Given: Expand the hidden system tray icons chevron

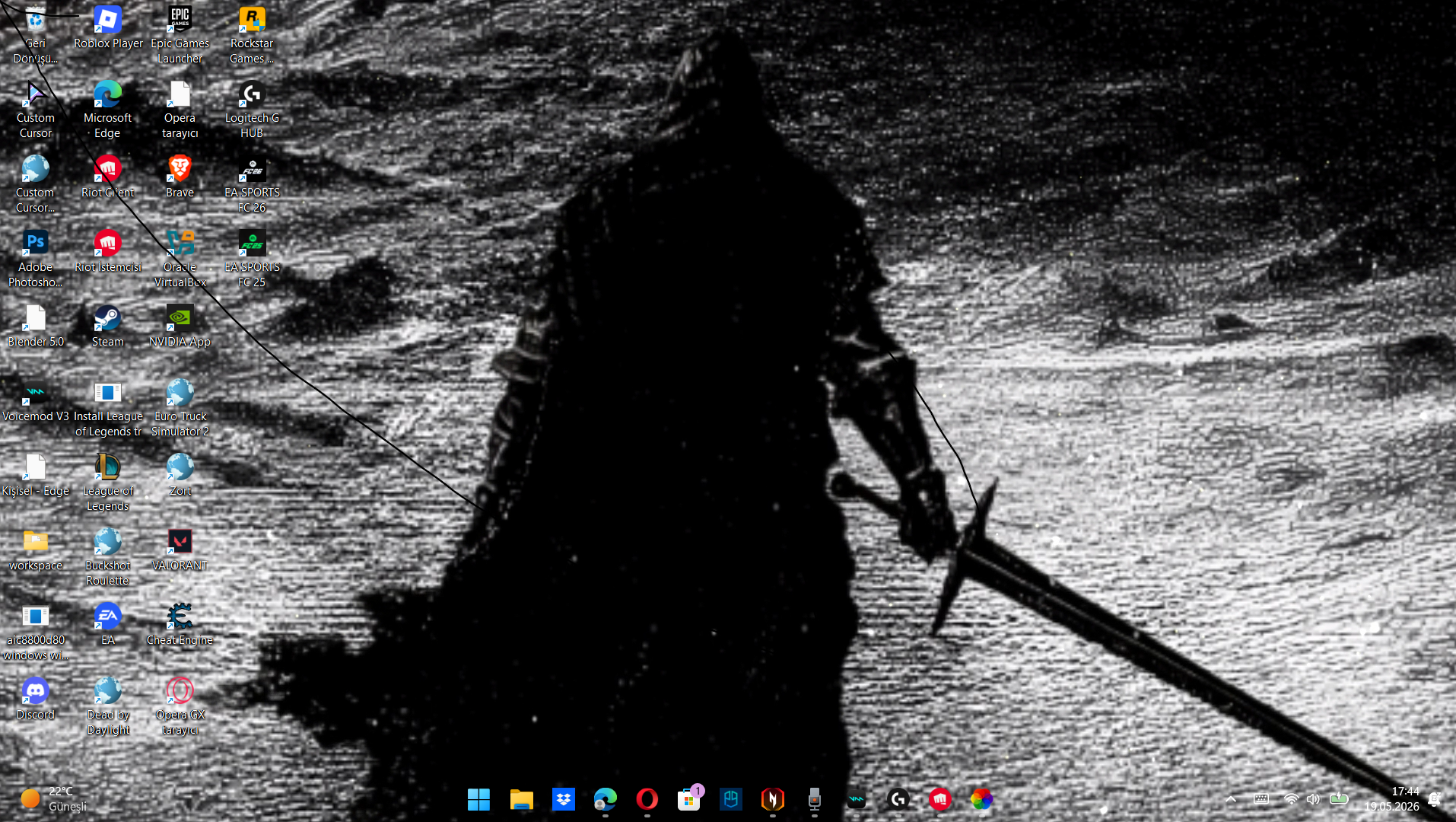Looking at the screenshot, I should click(x=1231, y=799).
